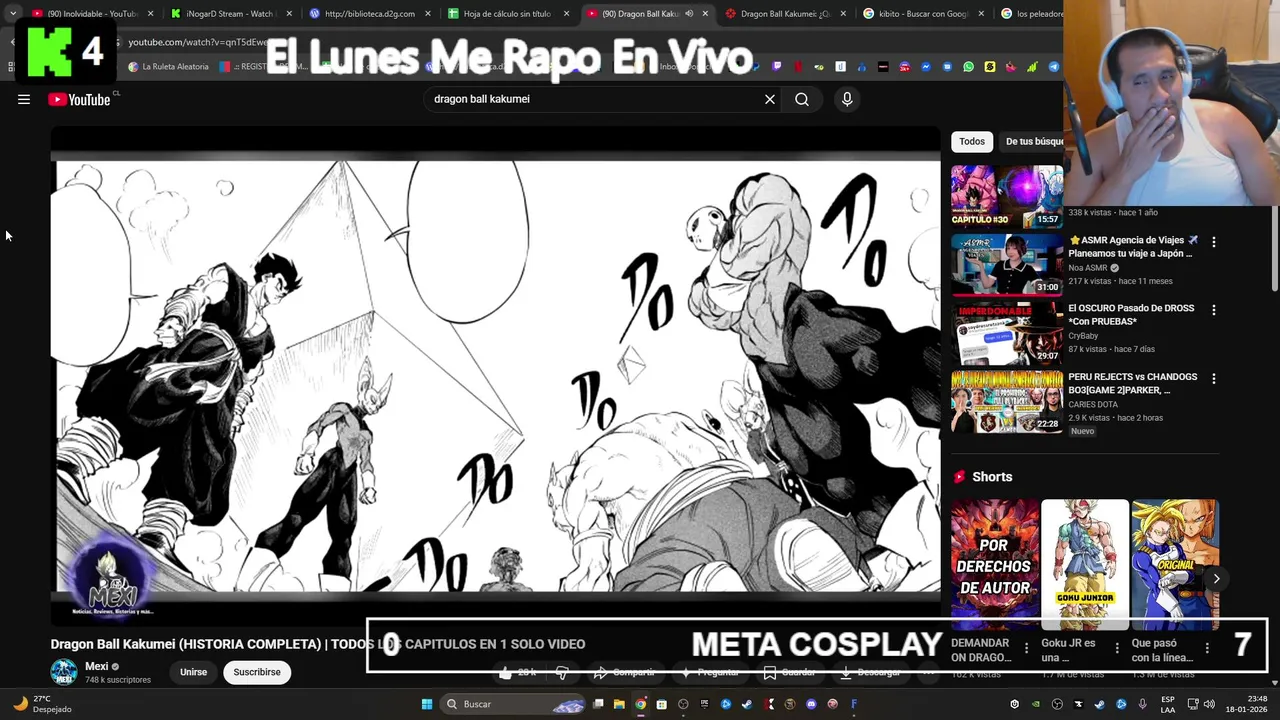Viewport: 1280px width, 720px height.
Task: Clear the search box with X
Action: tap(770, 99)
